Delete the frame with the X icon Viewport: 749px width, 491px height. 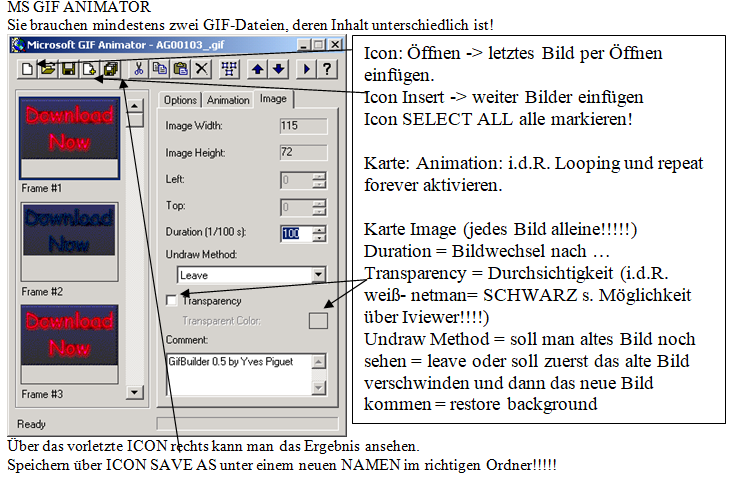click(201, 68)
